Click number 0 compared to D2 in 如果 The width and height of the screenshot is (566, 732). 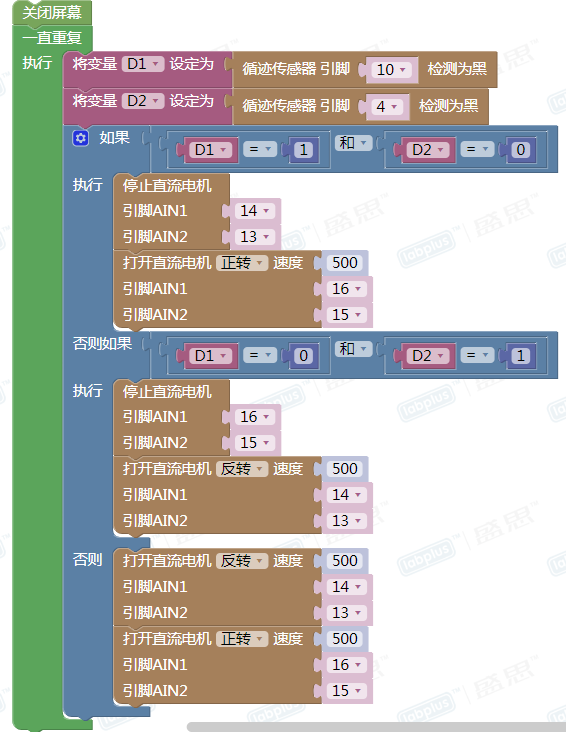tap(521, 150)
